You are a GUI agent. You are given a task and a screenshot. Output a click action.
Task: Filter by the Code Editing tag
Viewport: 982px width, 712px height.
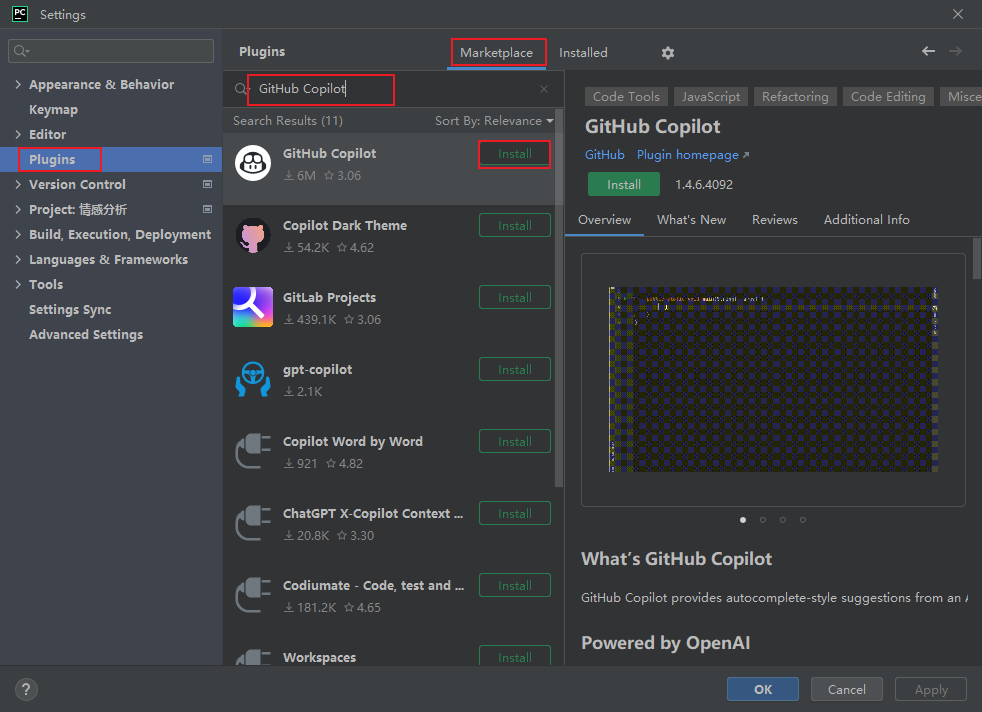(x=888, y=96)
